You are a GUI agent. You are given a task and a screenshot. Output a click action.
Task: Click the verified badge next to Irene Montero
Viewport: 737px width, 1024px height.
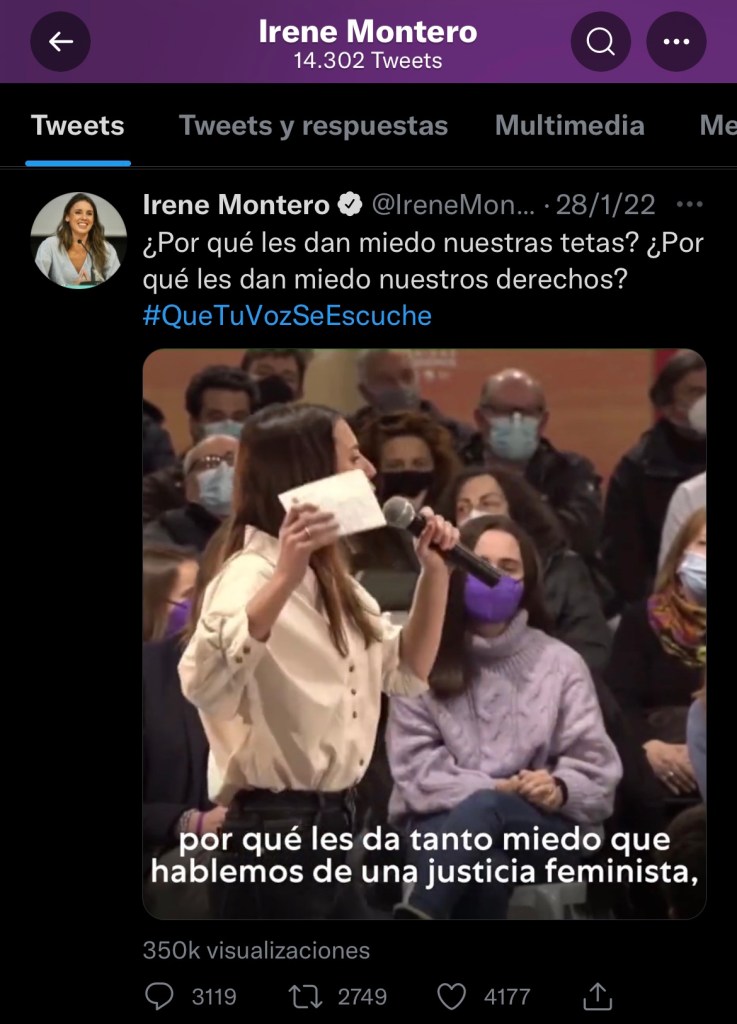point(351,205)
